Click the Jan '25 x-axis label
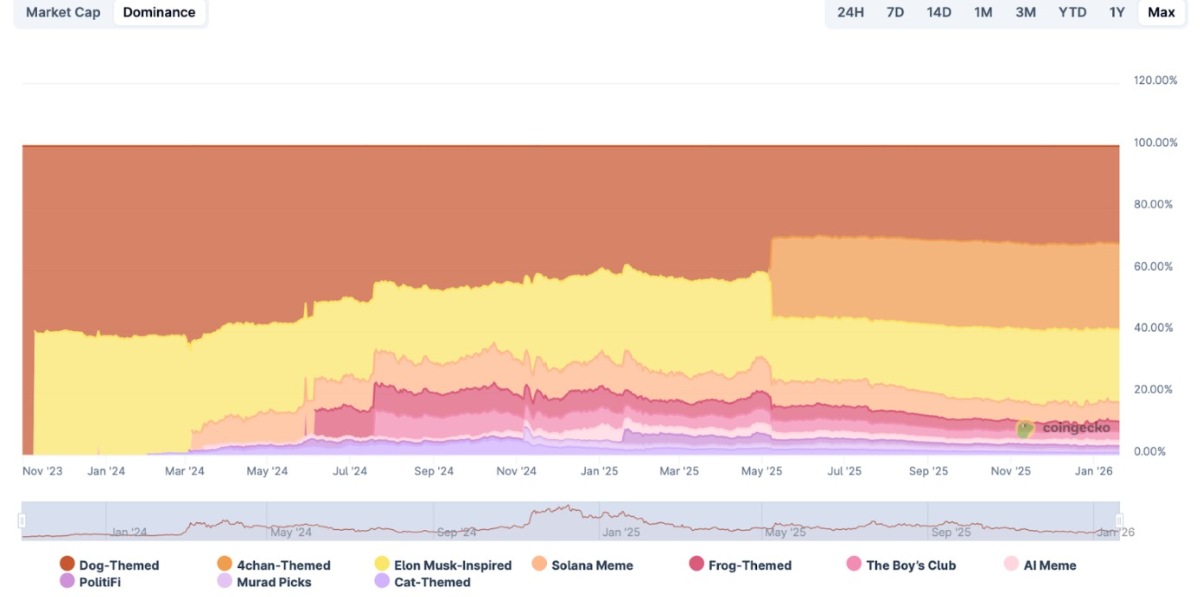This screenshot has height=597, width=1200. 599,470
